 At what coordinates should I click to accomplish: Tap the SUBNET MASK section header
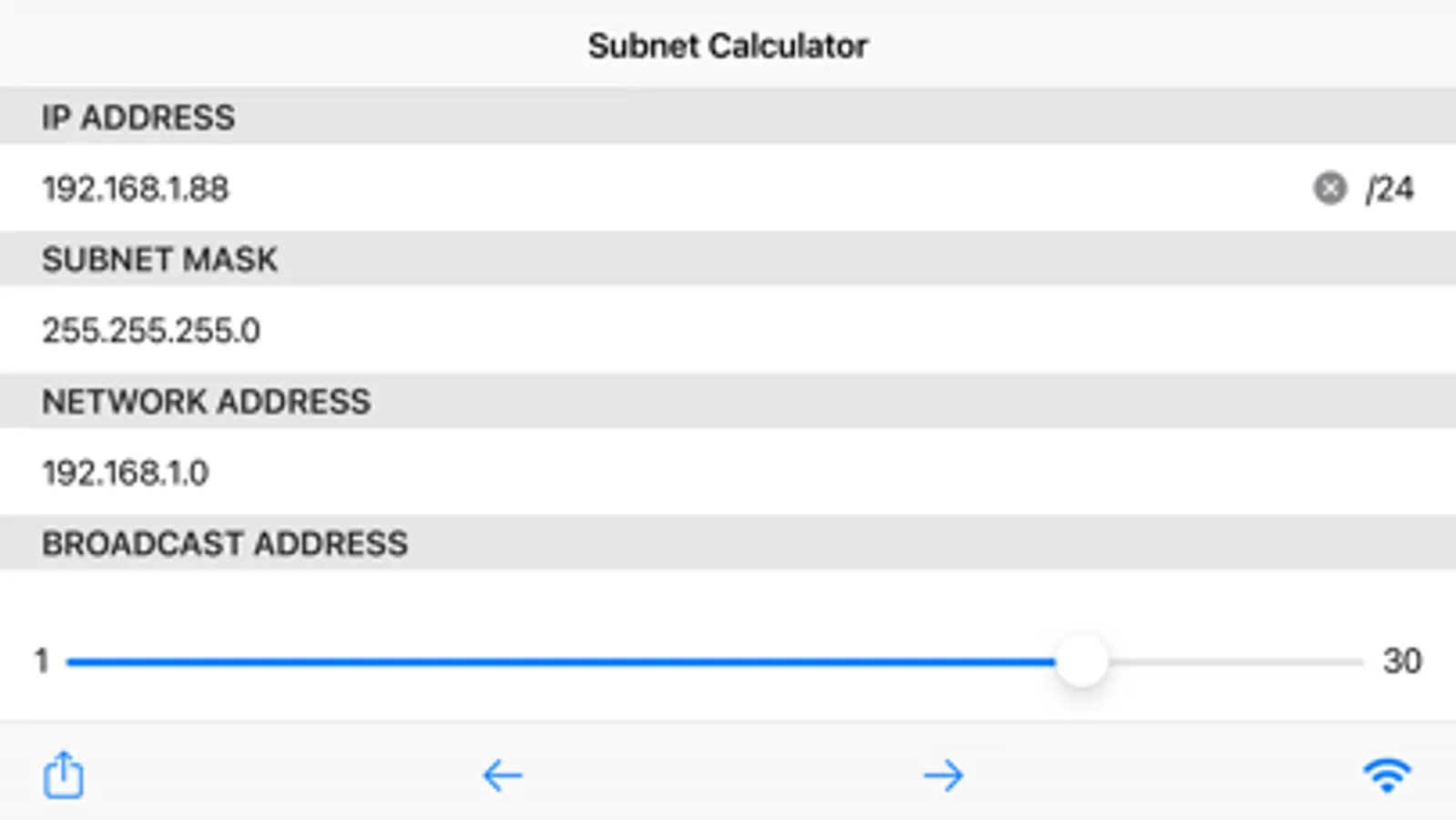click(159, 260)
